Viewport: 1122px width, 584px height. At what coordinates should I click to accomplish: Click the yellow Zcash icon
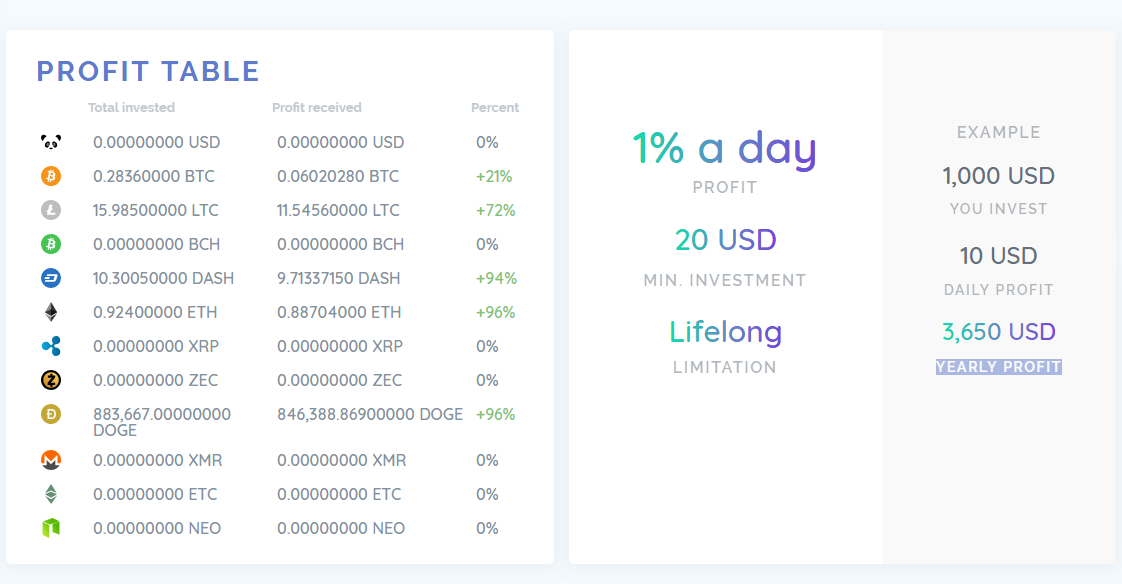[x=51, y=380]
